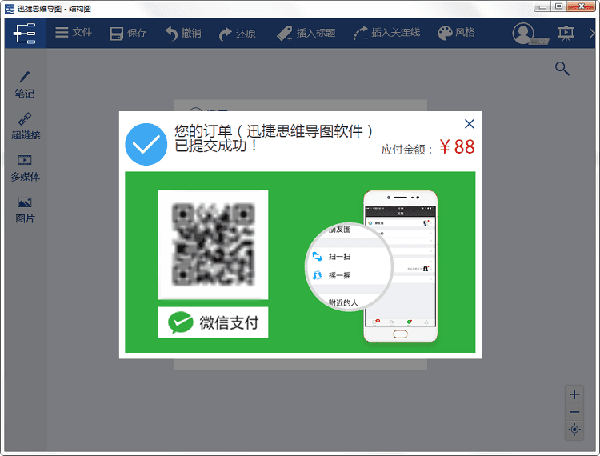Start presentation mode icon
Viewport: 600px width, 456px height.
(565, 33)
